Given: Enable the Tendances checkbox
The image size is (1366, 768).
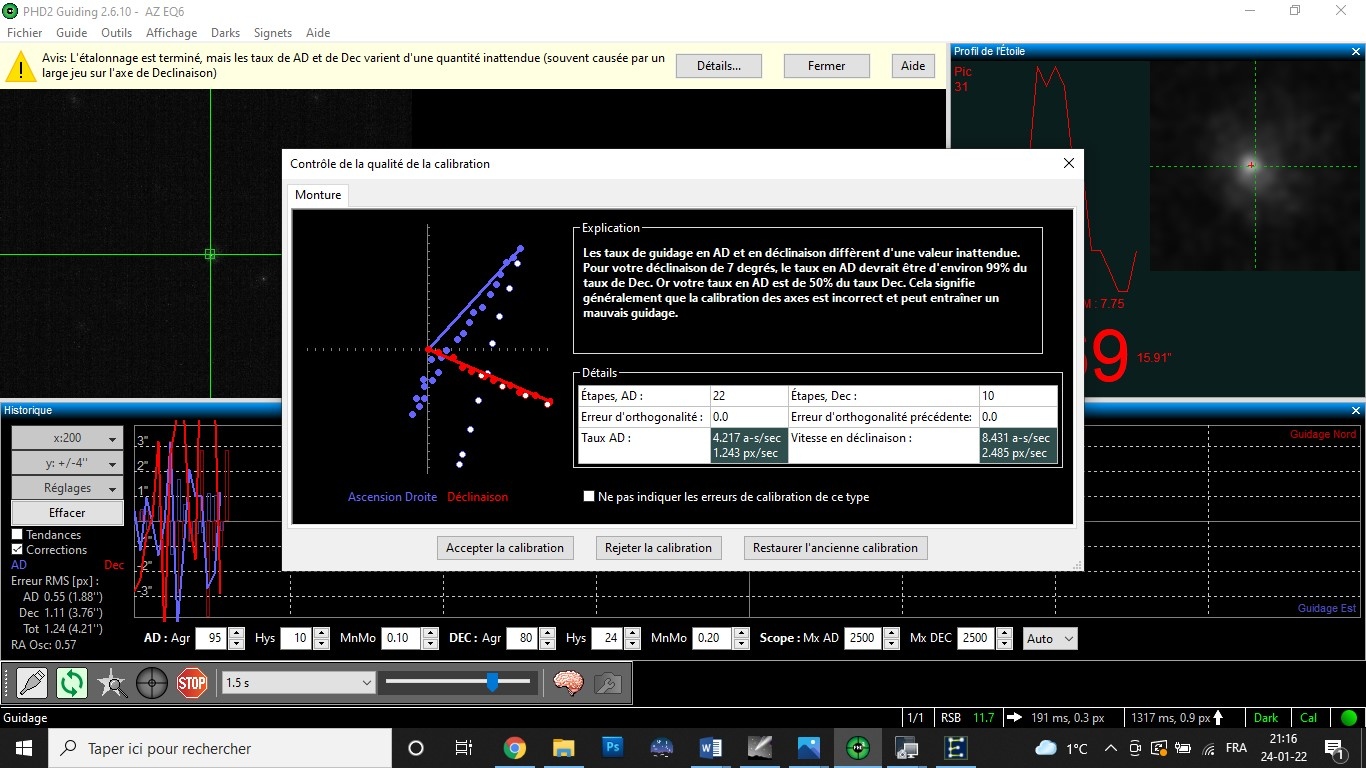Looking at the screenshot, I should [17, 535].
